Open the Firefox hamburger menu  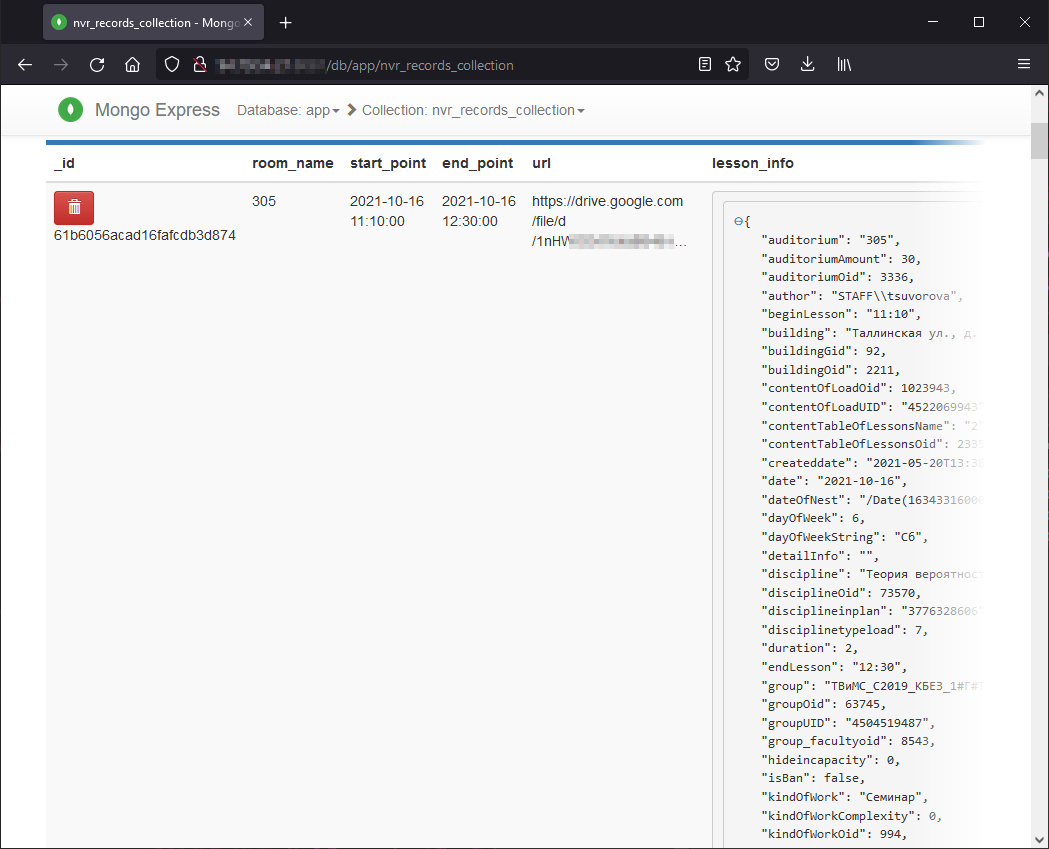[x=1024, y=64]
